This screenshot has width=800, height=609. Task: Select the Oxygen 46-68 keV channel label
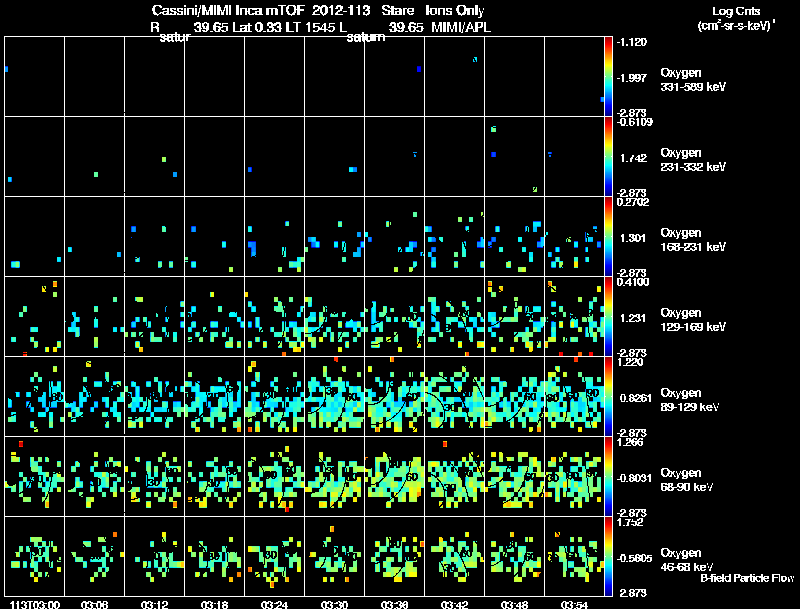coord(686,560)
